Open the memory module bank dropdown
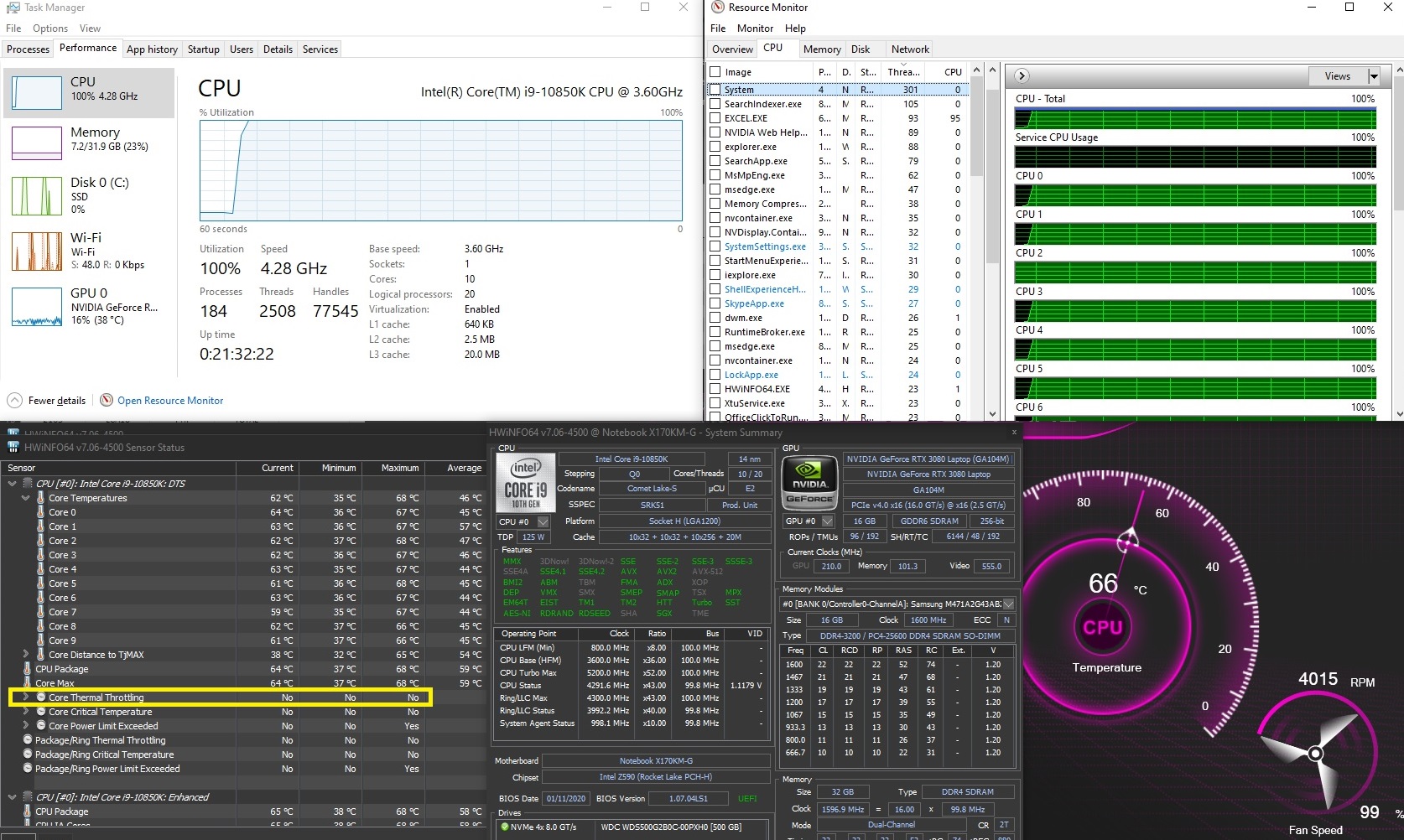Viewport: 1404px width, 840px height. tap(1009, 604)
